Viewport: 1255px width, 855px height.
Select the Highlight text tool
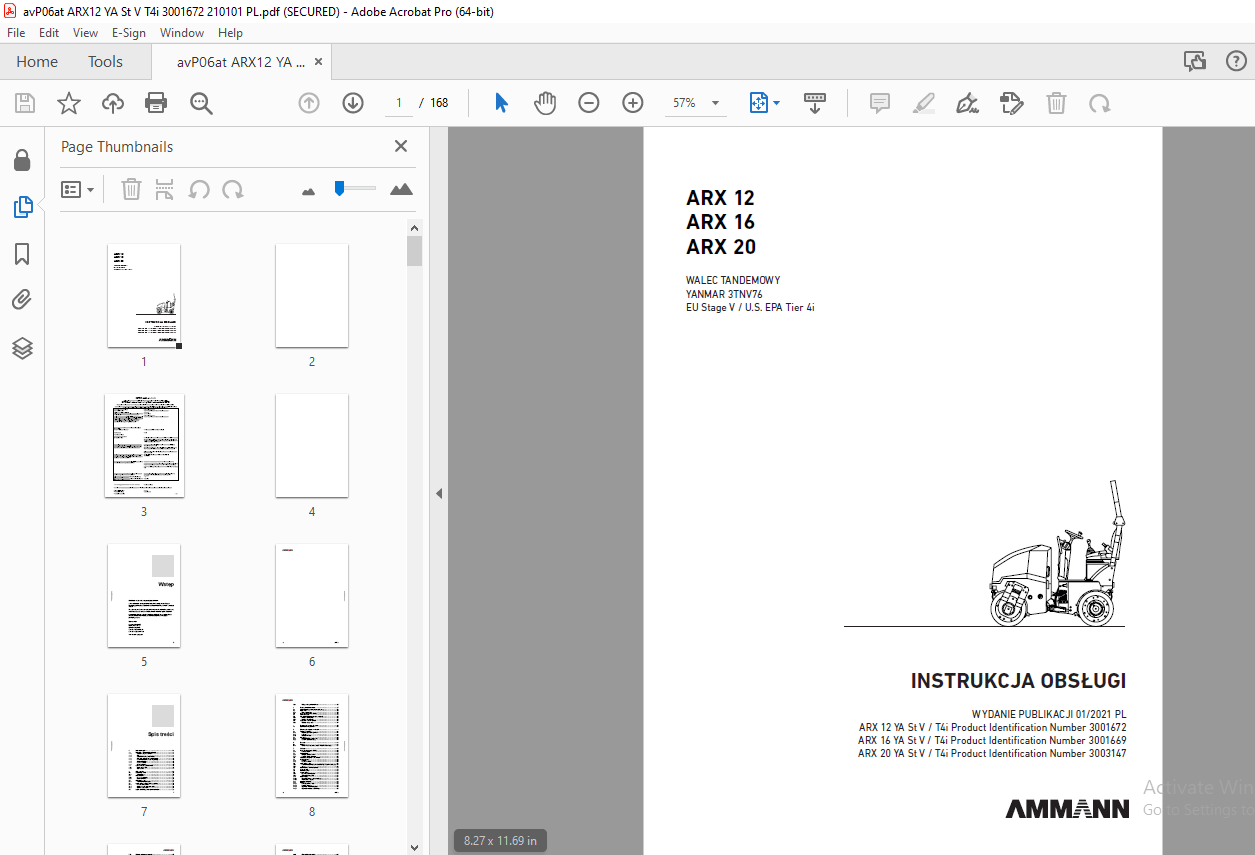pyautogui.click(x=924, y=103)
